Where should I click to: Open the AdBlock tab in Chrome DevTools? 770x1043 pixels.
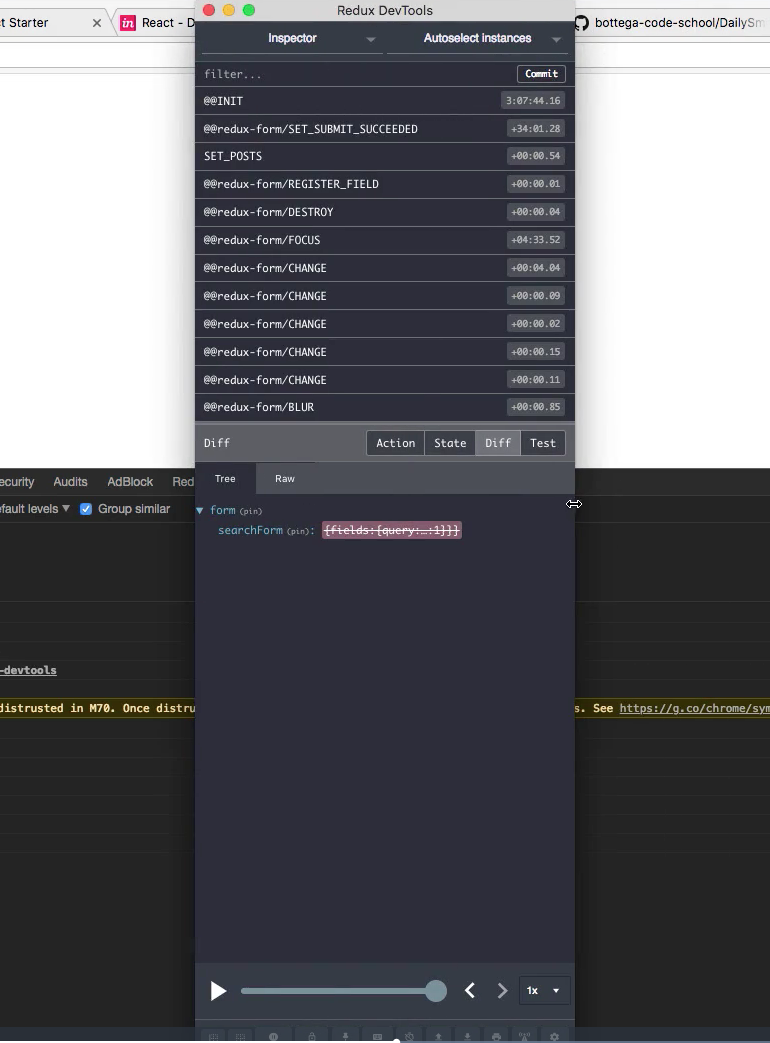[x=130, y=482]
